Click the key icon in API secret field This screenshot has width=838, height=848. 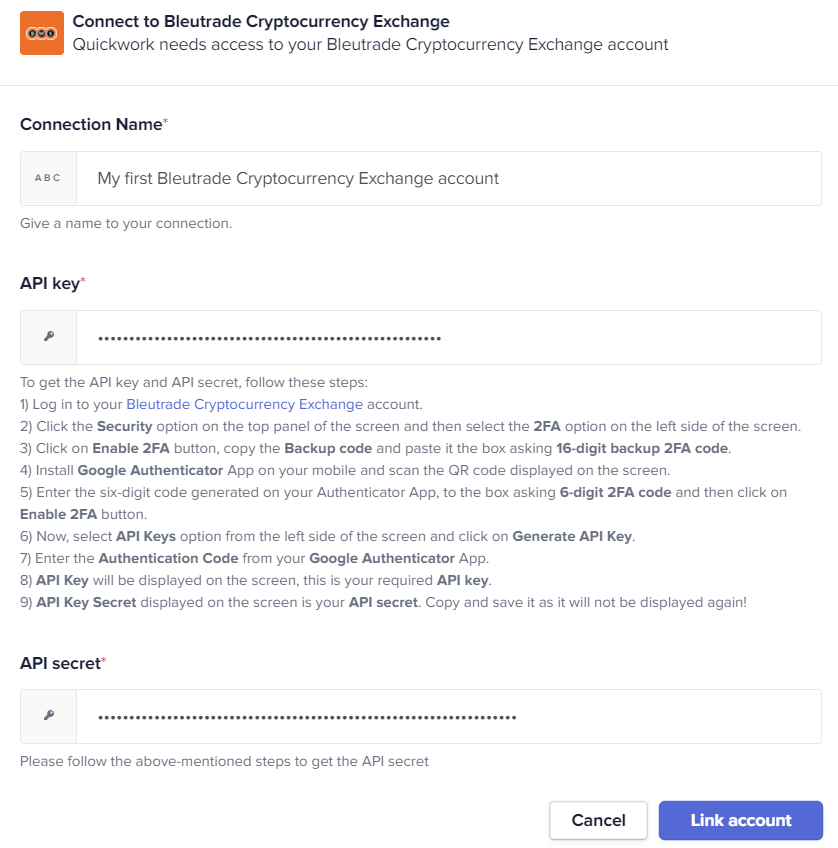pos(48,716)
